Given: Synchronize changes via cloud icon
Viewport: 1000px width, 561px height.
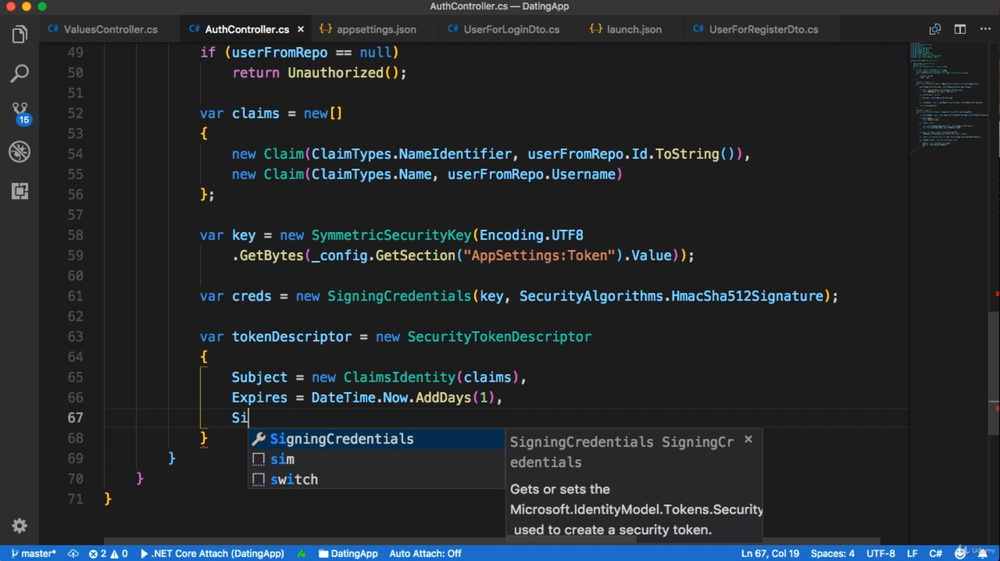Looking at the screenshot, I should pyautogui.click(x=73, y=553).
